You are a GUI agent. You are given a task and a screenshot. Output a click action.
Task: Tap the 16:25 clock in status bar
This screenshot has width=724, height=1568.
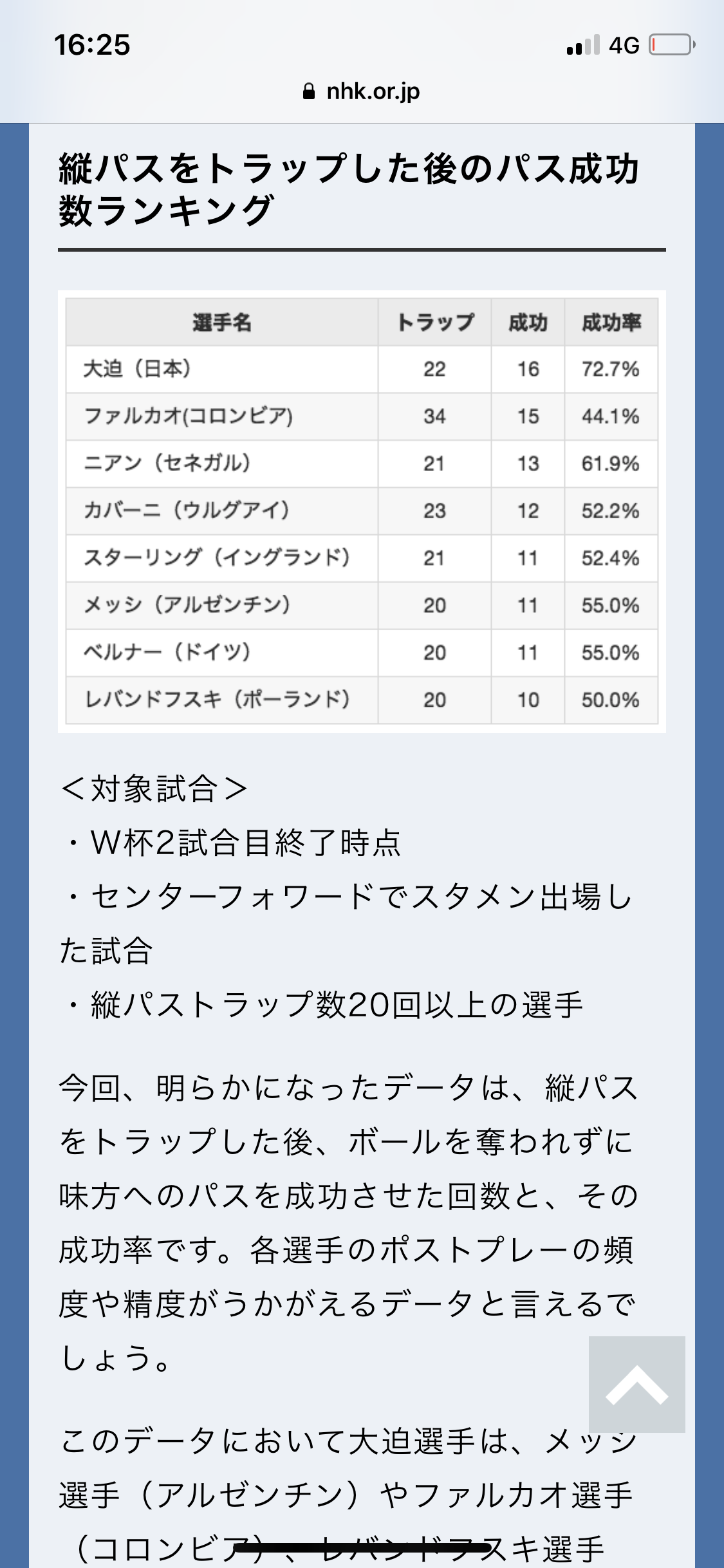tap(92, 45)
